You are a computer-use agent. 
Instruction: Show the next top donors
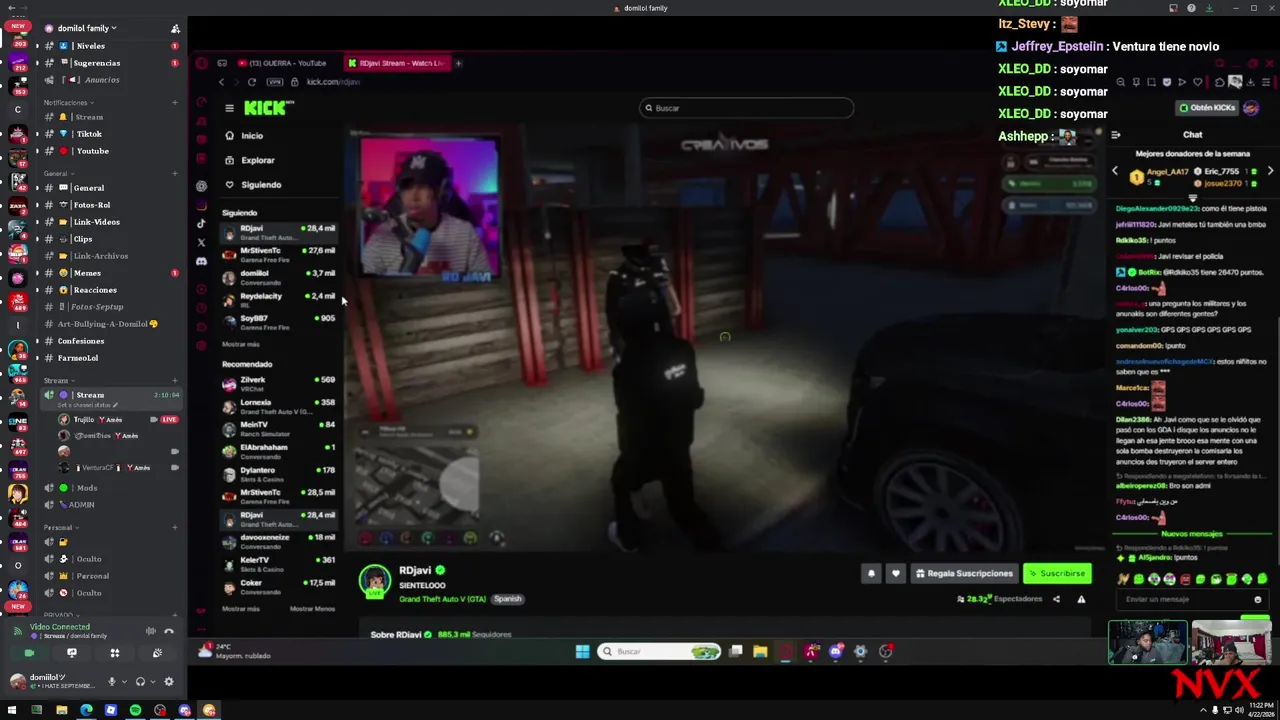pyautogui.click(x=1270, y=171)
